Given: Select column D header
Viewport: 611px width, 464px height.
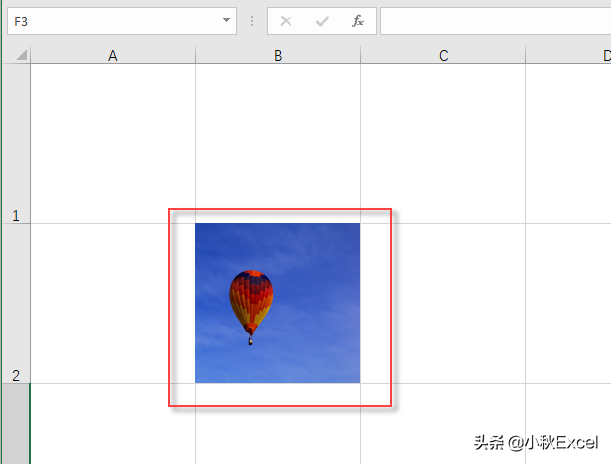Looking at the screenshot, I should pyautogui.click(x=569, y=55).
